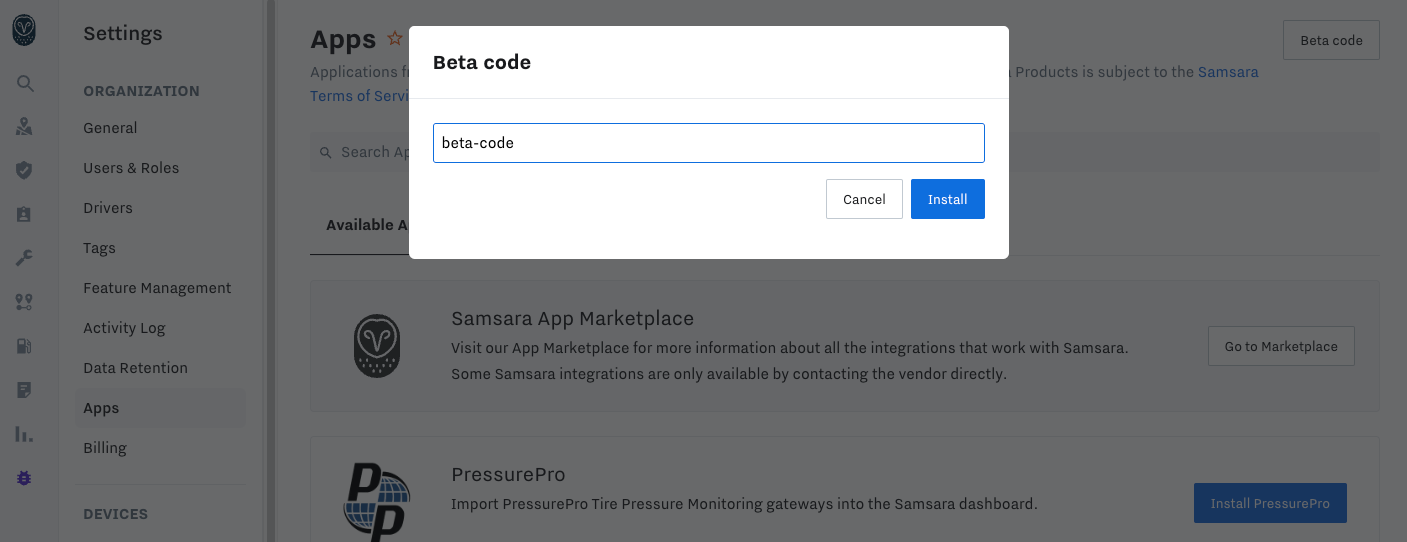Click the purple bug icon in sidebar
This screenshot has width=1407, height=542.
tap(25, 478)
